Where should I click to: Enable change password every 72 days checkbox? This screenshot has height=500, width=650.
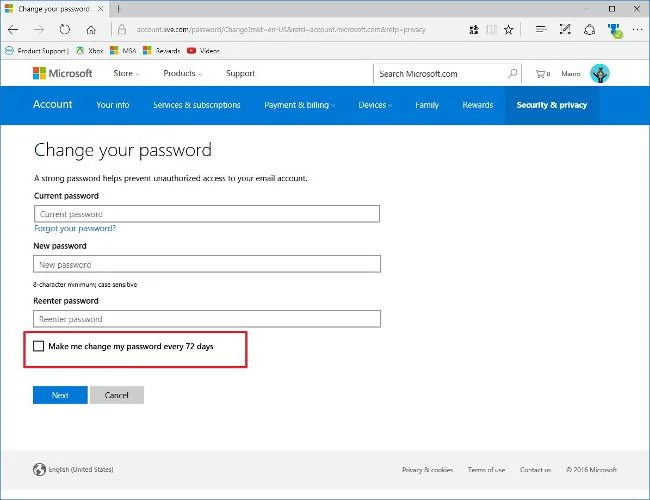39,346
